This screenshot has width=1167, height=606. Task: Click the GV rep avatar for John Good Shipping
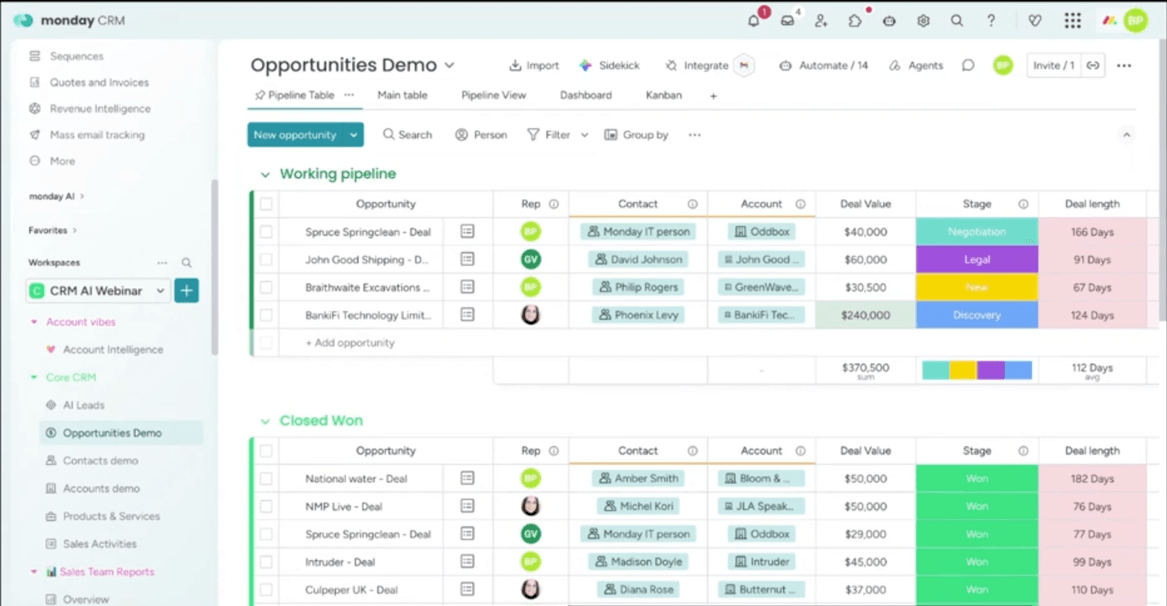(531, 259)
